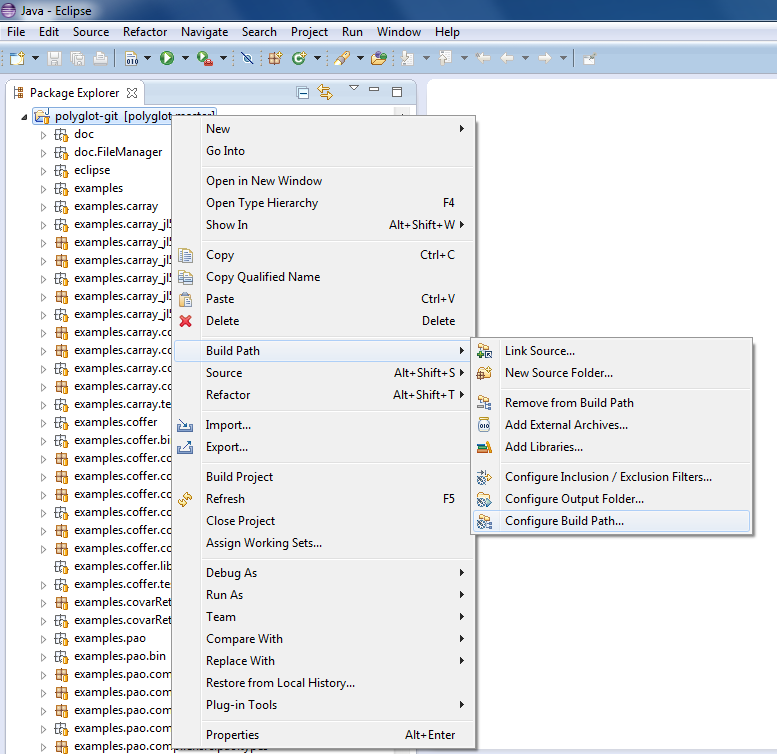Screen dimensions: 777x754
Task: Click the Collapse All icon in Package Explorer
Action: 303,93
